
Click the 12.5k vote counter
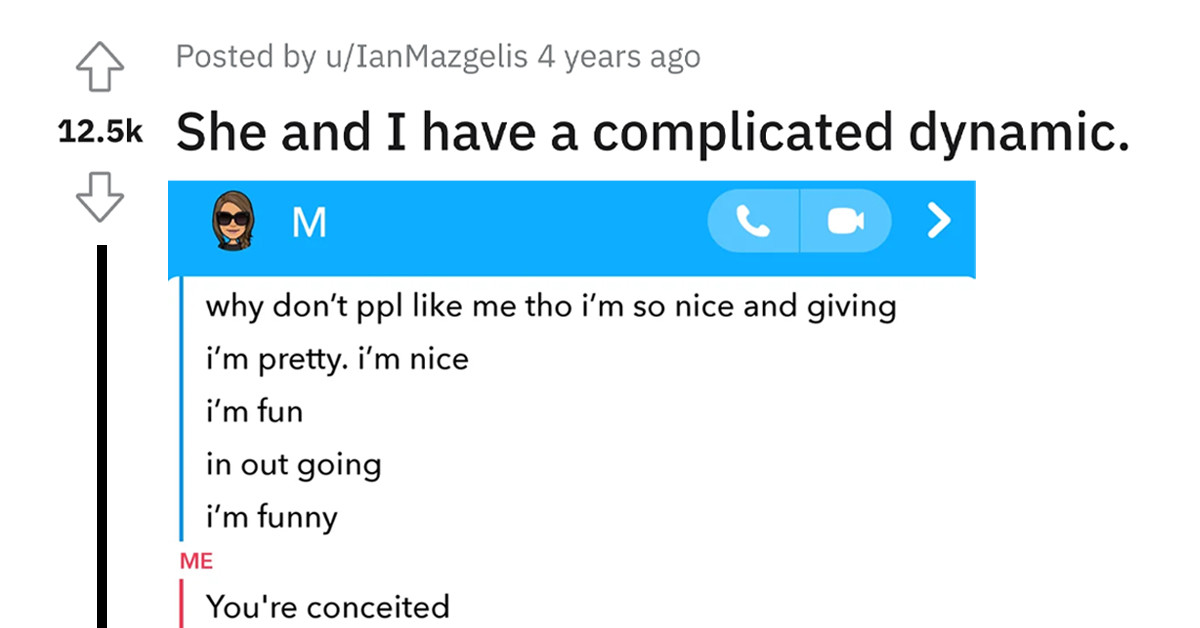click(x=100, y=129)
